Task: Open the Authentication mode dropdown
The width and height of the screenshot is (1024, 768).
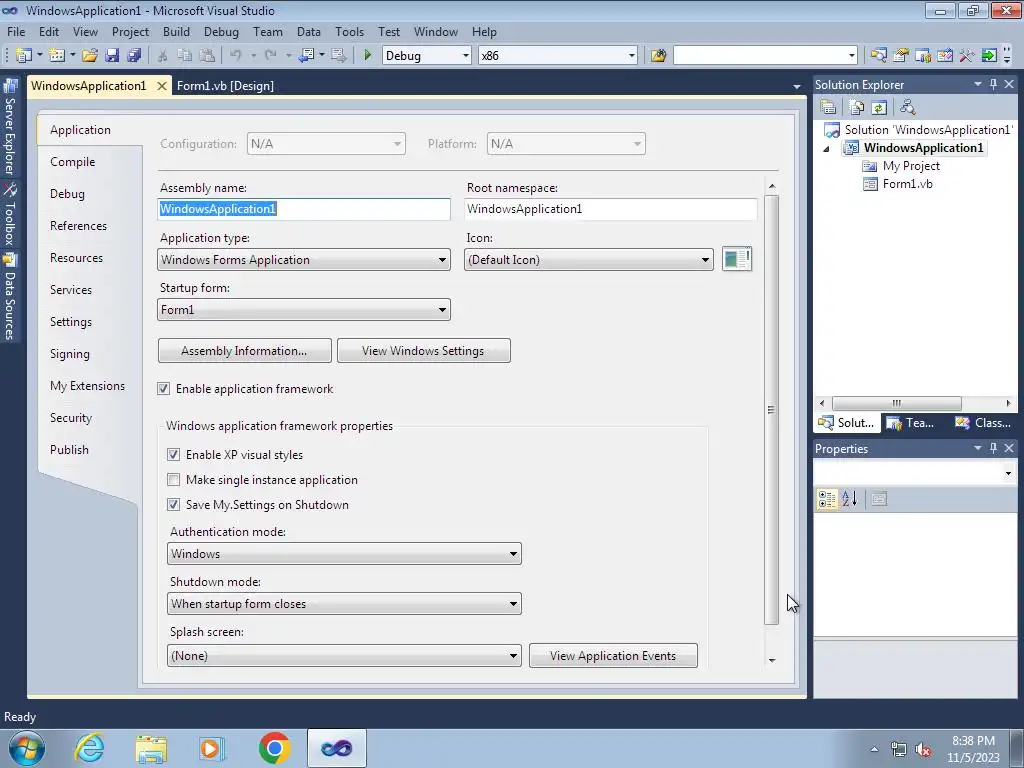Action: click(x=344, y=554)
